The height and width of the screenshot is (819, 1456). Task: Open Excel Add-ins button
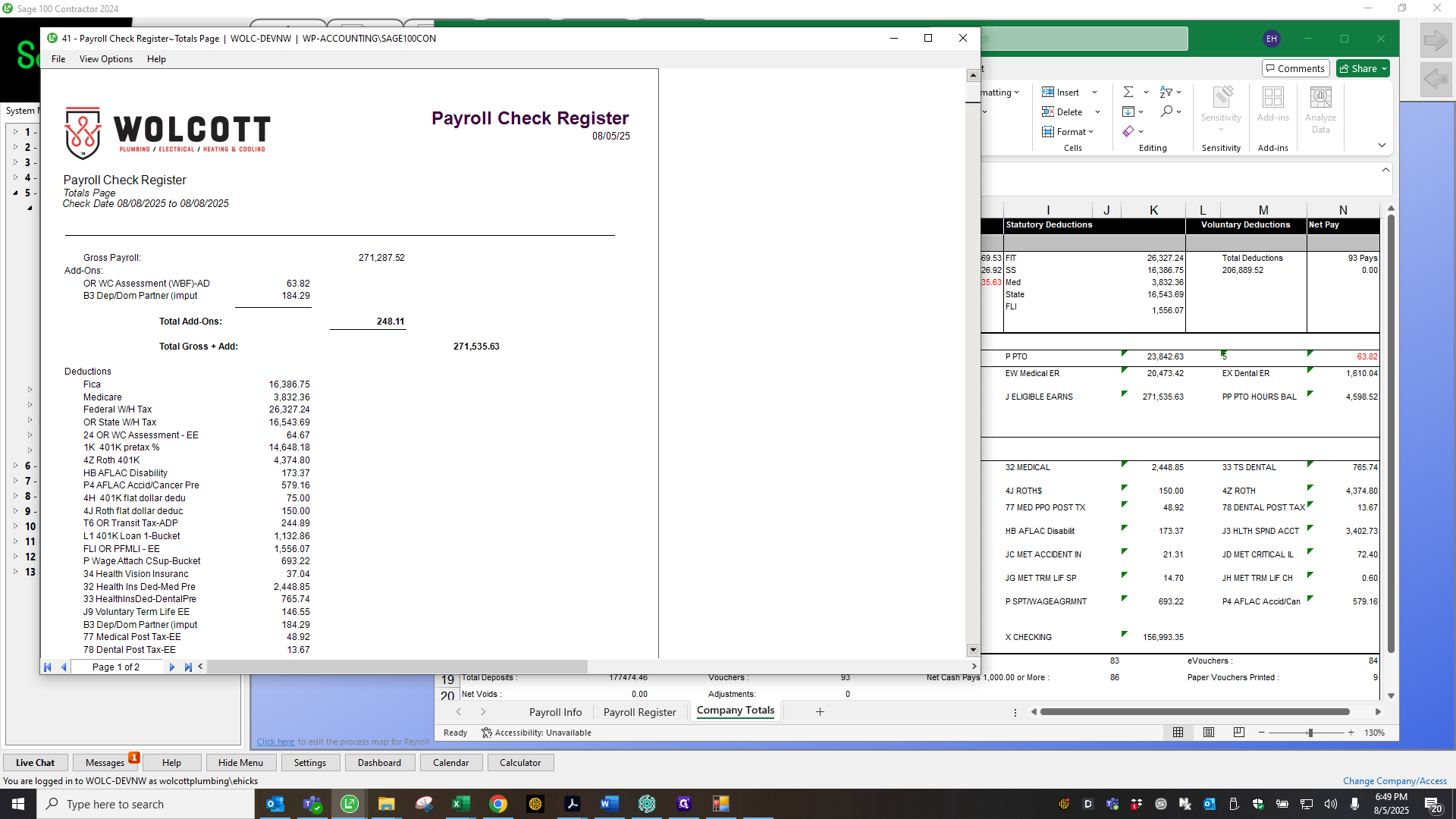(1272, 104)
